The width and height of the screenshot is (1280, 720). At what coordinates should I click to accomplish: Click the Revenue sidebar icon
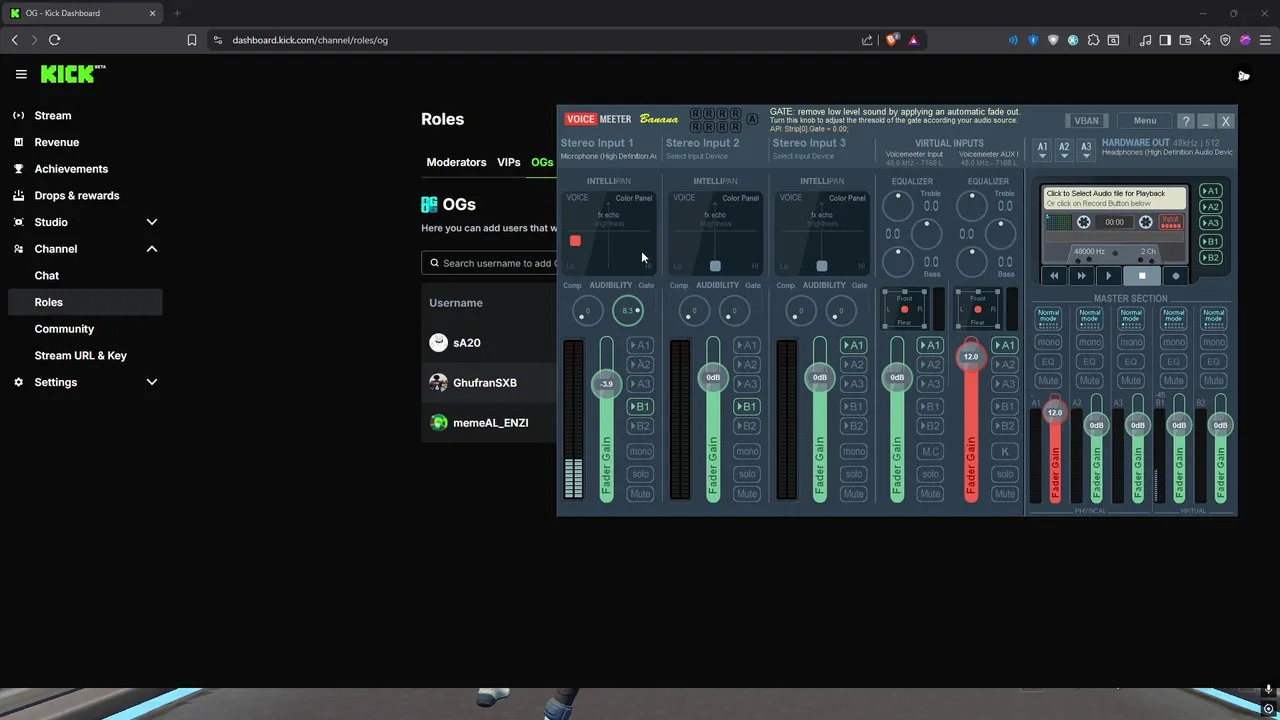tap(19, 142)
